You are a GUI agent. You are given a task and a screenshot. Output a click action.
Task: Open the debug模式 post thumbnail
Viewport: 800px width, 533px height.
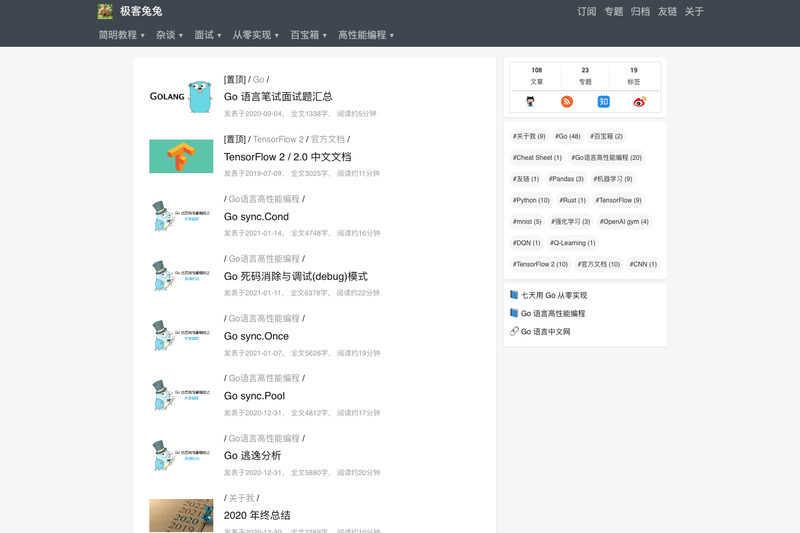click(x=181, y=275)
